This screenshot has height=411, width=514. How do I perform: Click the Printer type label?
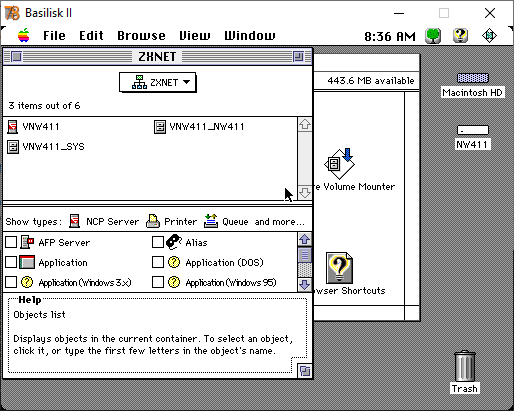[180, 222]
